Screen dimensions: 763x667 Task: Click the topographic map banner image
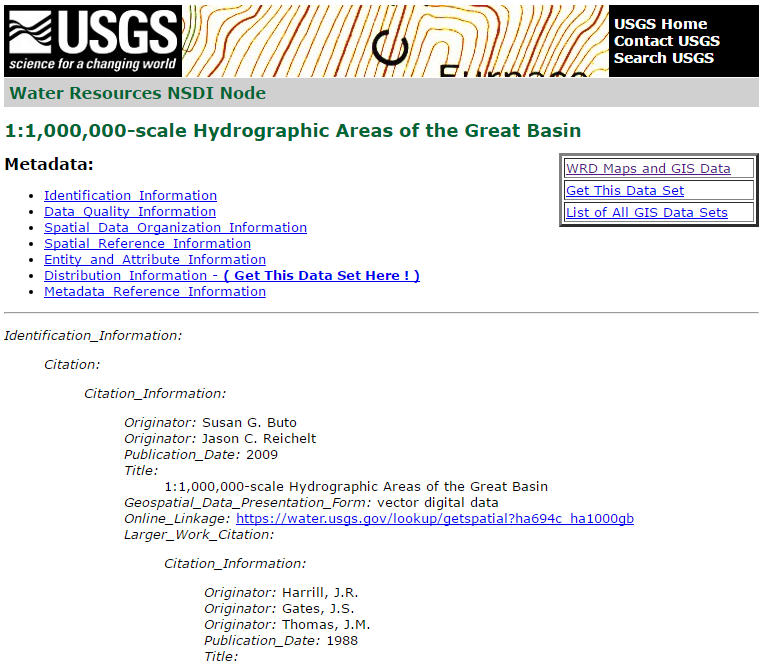(395, 41)
